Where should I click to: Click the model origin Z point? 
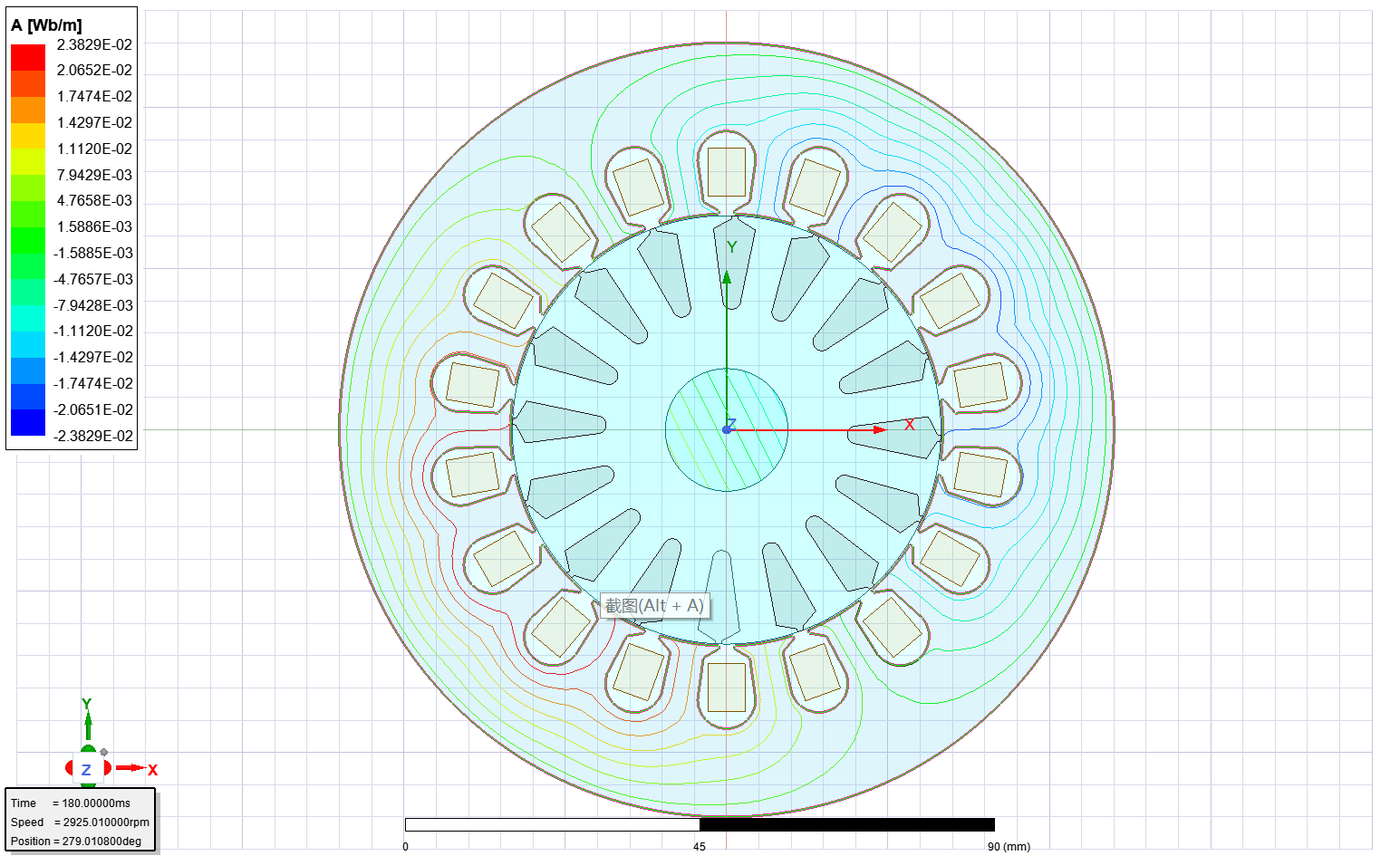[x=727, y=428]
